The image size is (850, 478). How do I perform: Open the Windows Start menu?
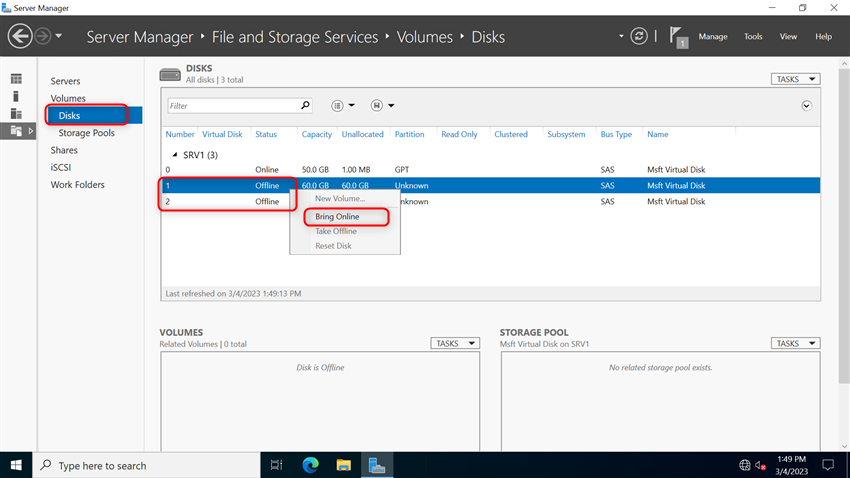(16, 466)
